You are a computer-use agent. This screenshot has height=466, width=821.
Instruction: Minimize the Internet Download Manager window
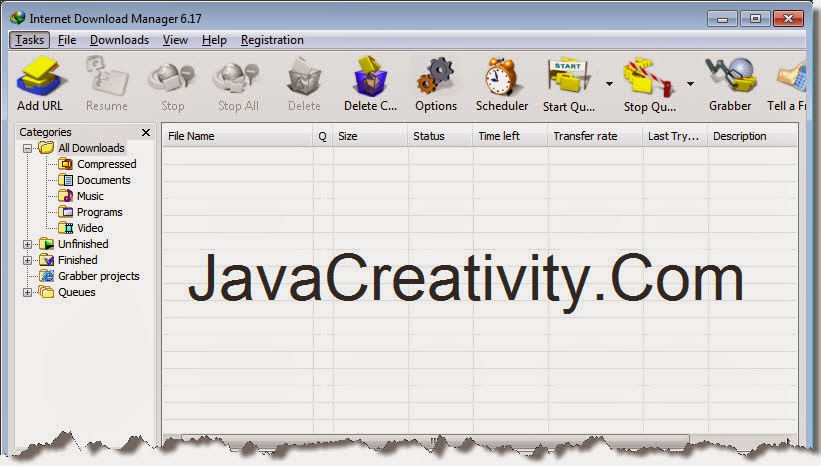pos(722,19)
